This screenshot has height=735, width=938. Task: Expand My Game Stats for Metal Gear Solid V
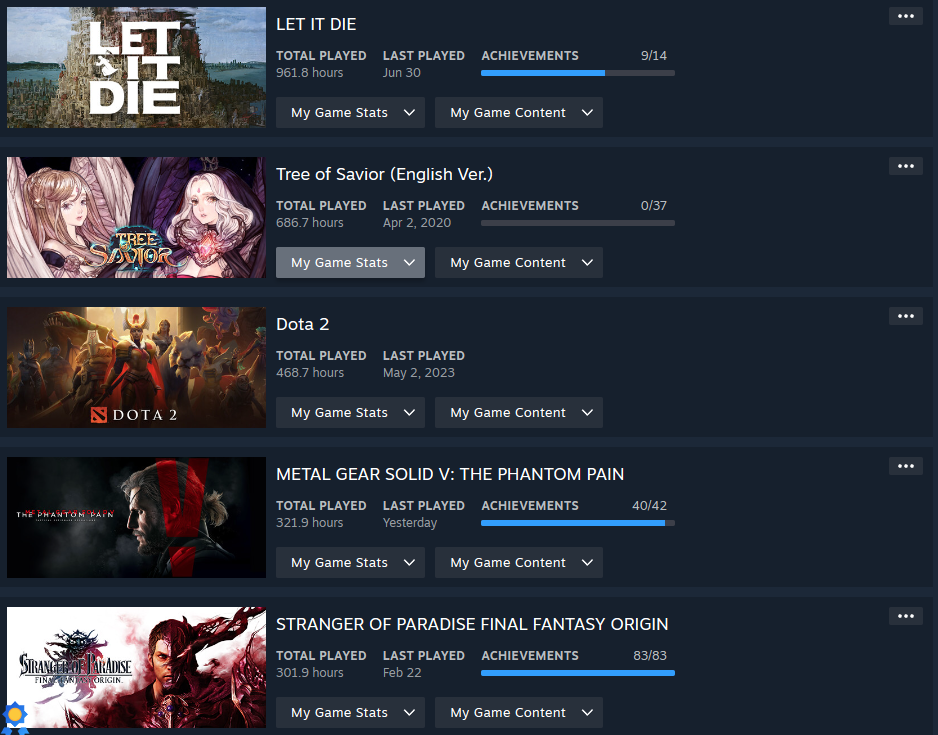point(350,563)
